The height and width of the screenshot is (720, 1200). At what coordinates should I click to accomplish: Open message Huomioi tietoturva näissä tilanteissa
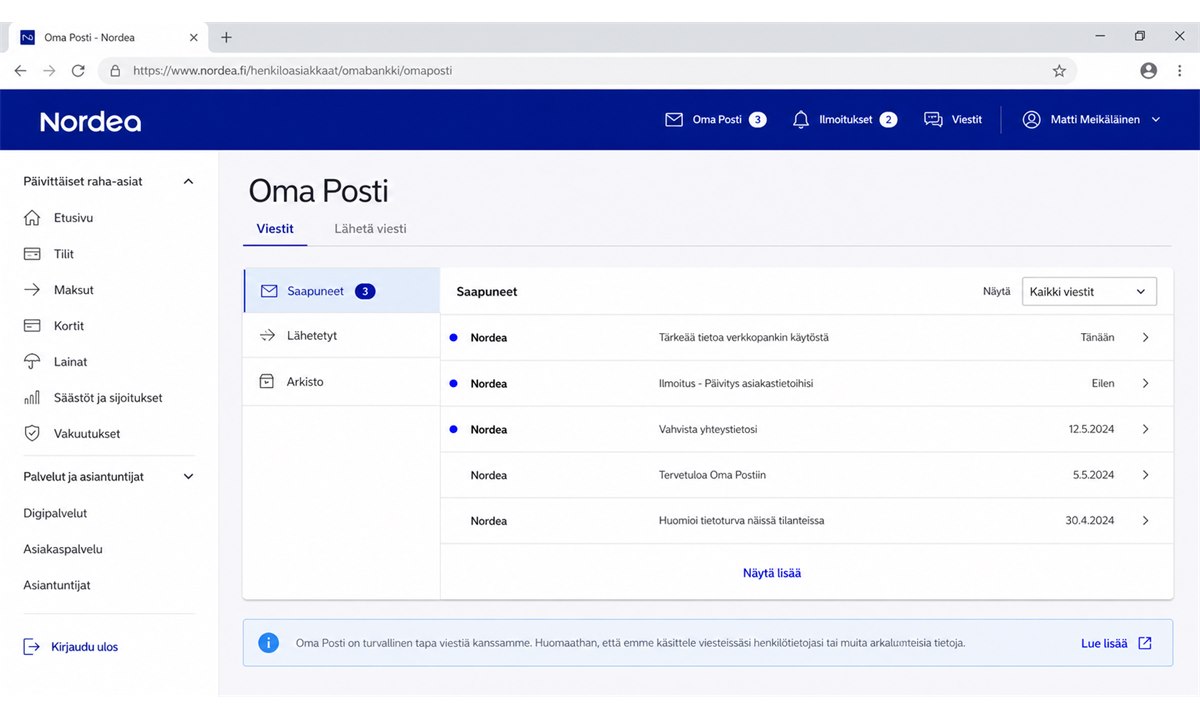click(807, 521)
